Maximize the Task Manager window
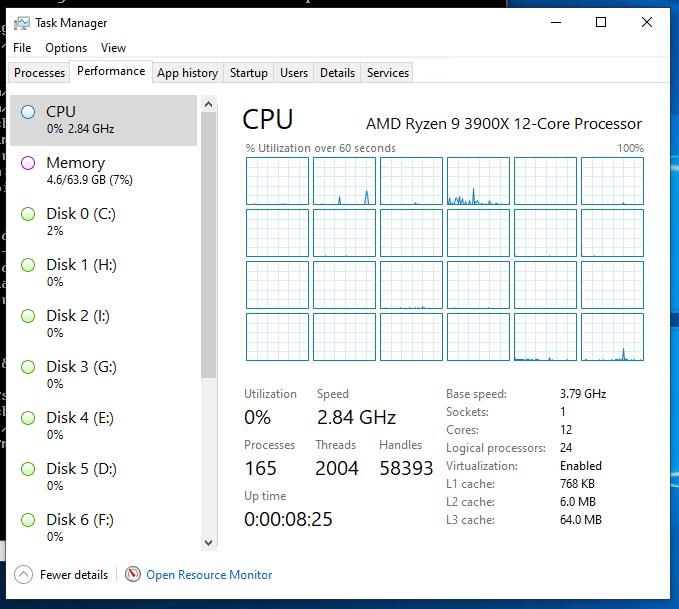Screen dimensions: 679x609 [601, 23]
